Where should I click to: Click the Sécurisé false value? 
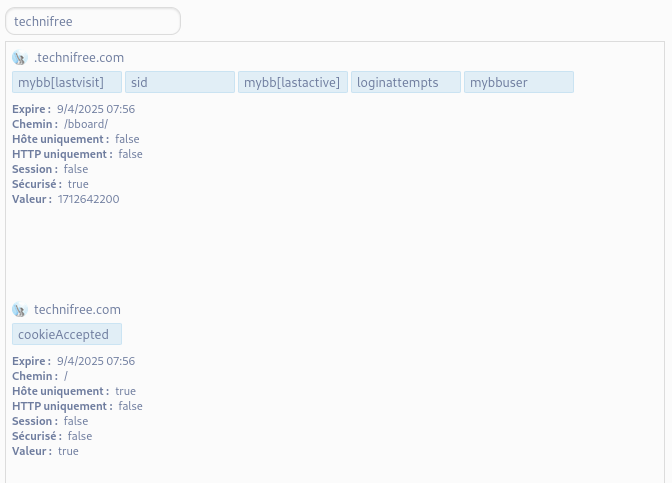[79, 436]
